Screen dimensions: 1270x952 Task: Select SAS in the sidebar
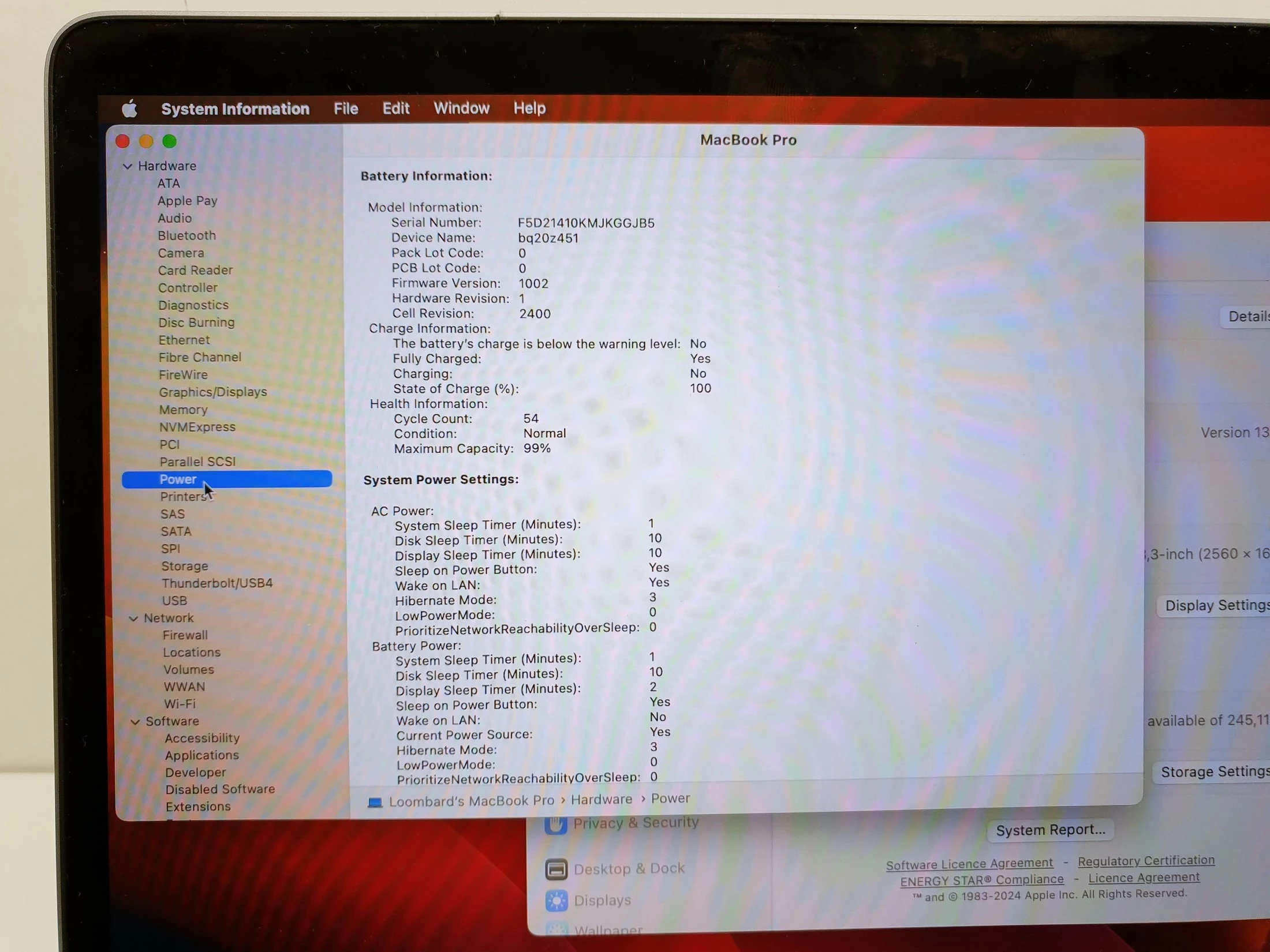click(173, 514)
